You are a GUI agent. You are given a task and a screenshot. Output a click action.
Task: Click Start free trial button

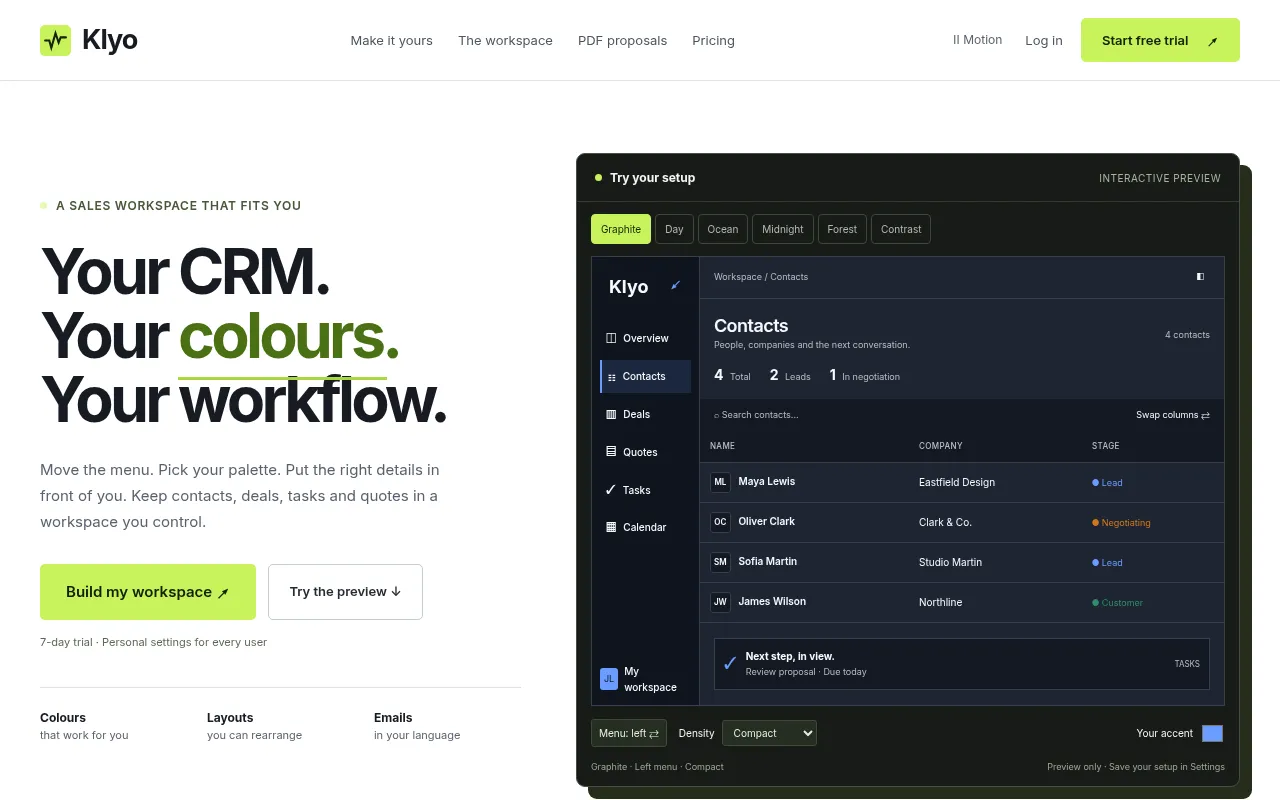click(x=1160, y=40)
